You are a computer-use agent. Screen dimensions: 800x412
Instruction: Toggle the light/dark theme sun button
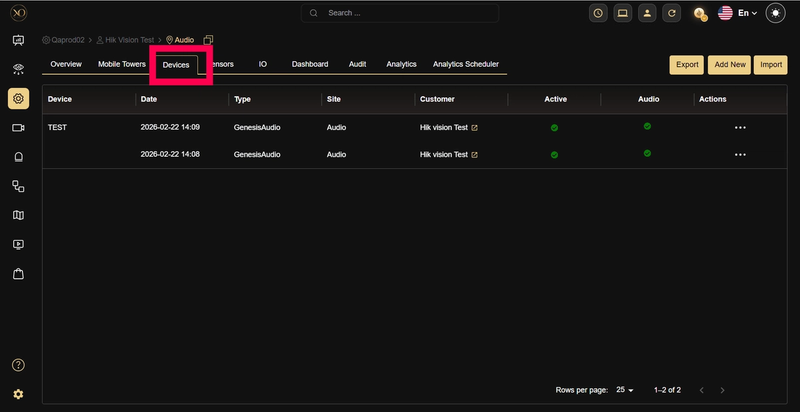tap(776, 13)
